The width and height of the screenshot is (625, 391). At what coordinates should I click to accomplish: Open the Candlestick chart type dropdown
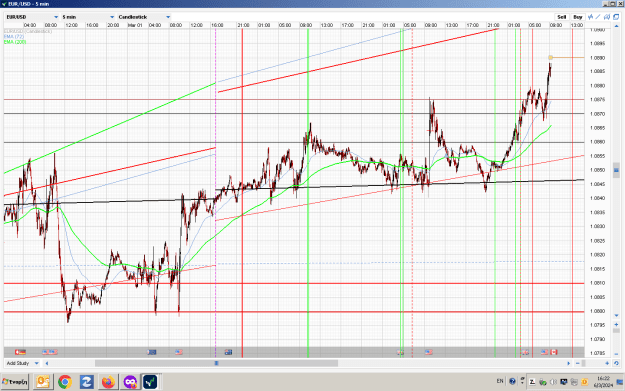144,17
